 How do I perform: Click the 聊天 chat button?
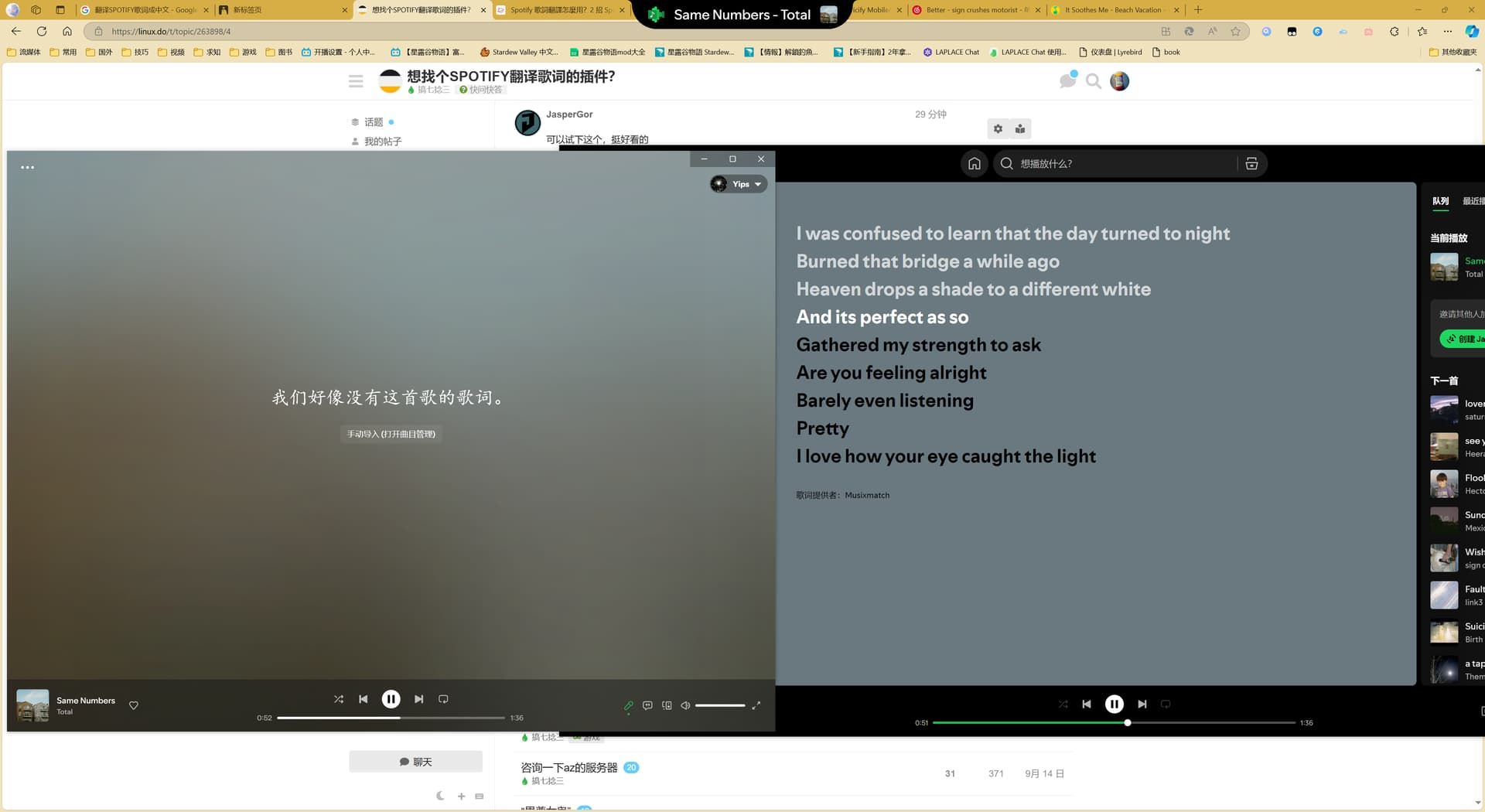click(x=415, y=762)
